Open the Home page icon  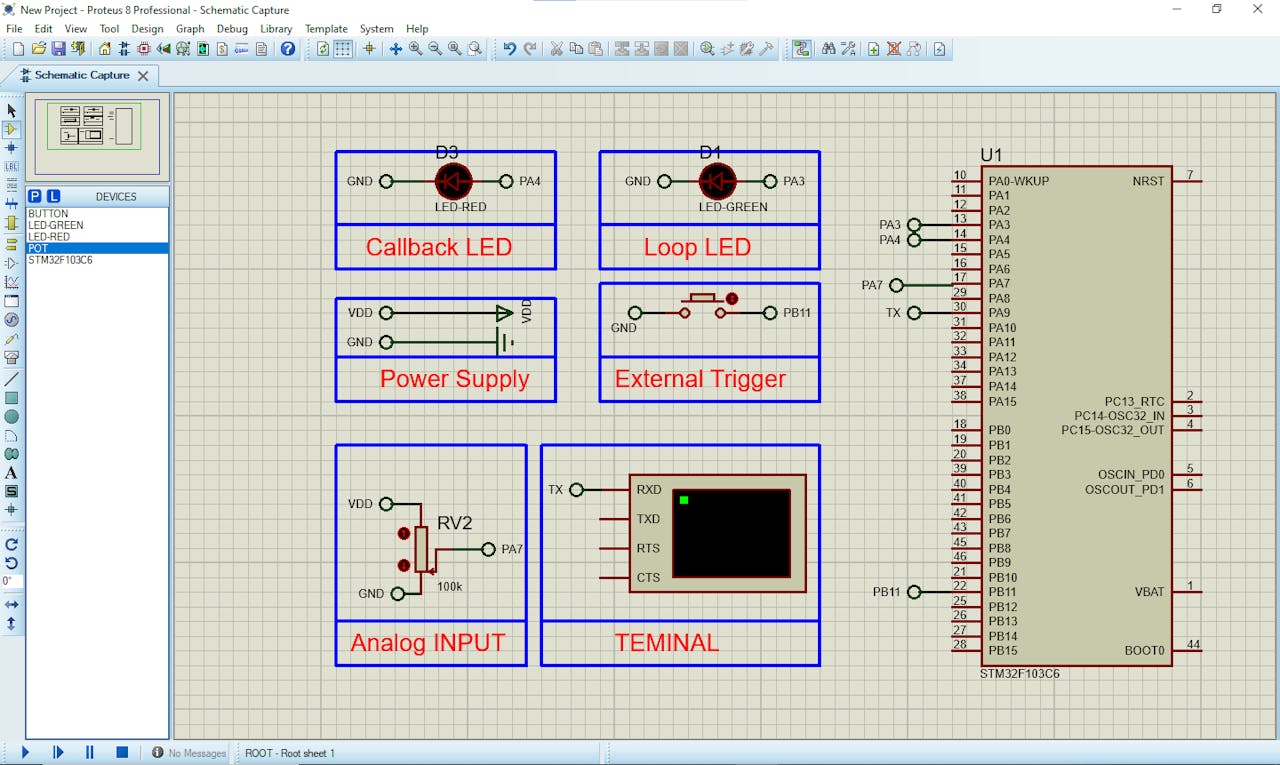[x=105, y=49]
